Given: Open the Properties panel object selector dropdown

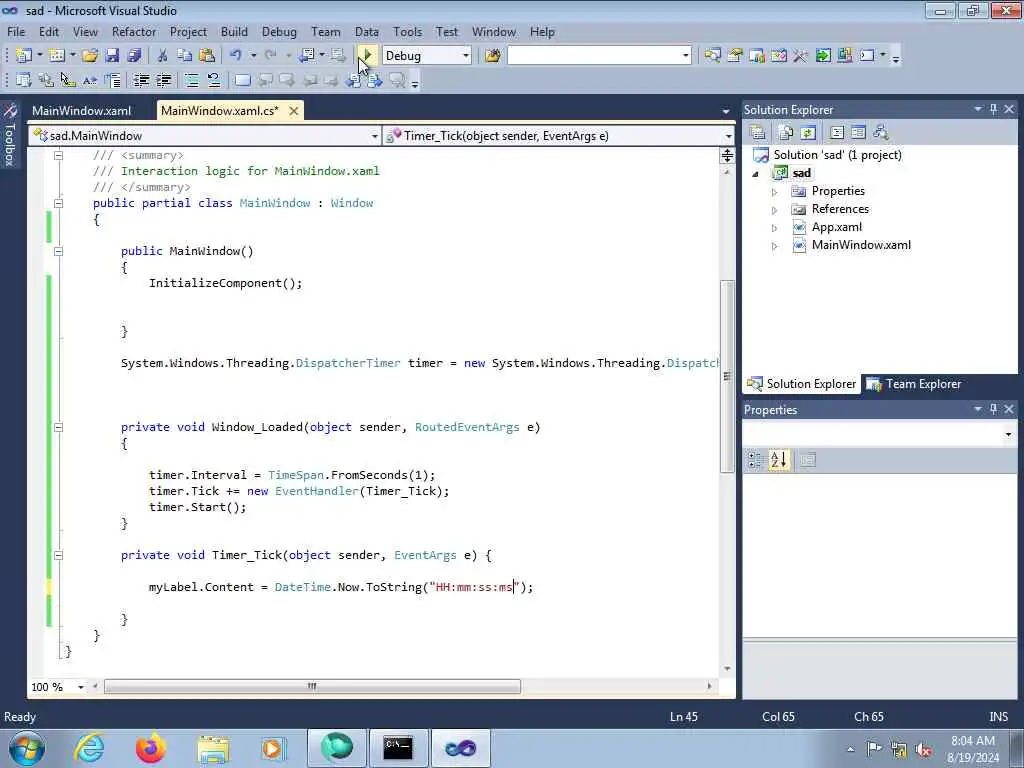Looking at the screenshot, I should click(1008, 434).
